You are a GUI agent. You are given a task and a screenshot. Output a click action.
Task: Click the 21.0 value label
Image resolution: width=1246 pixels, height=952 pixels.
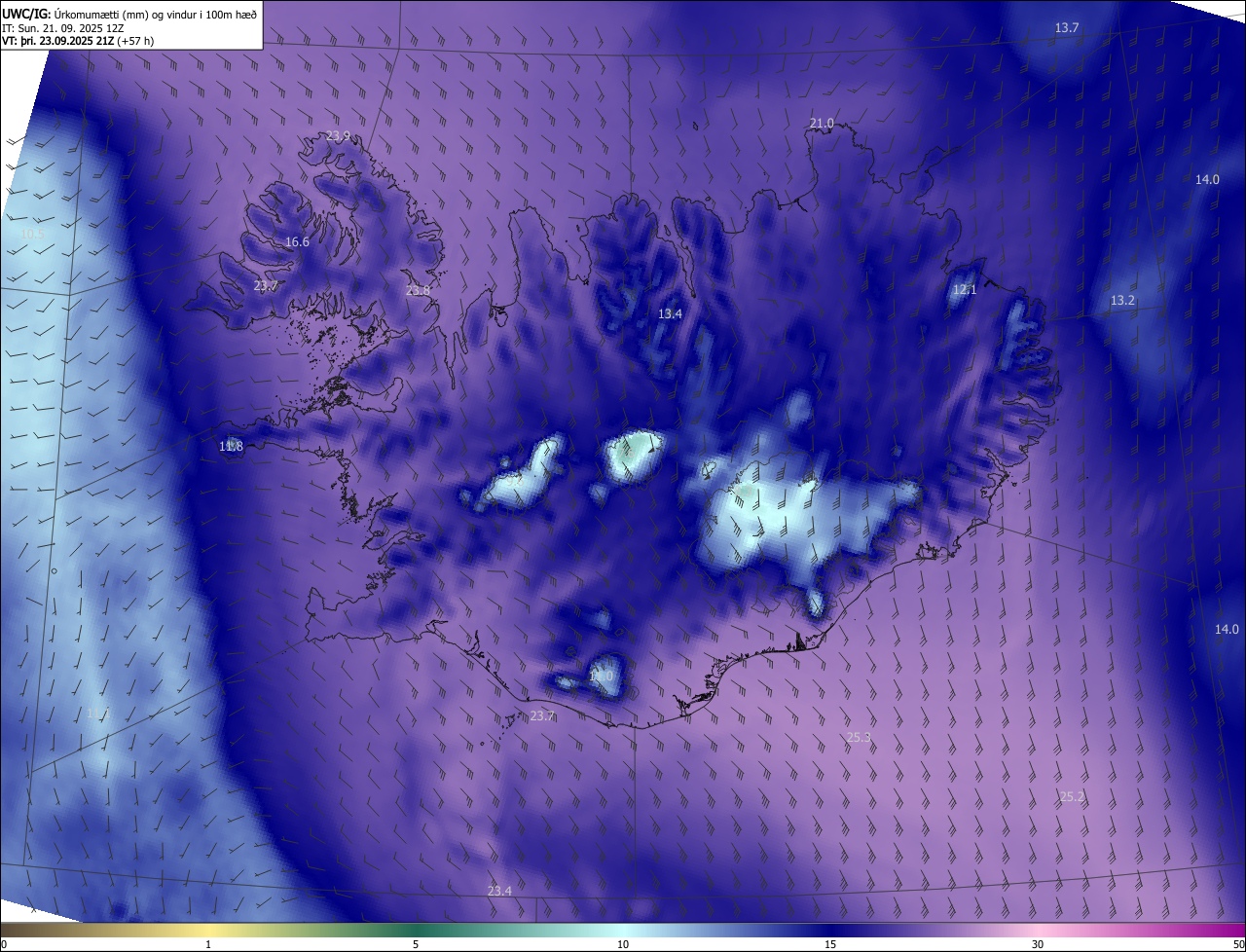[x=822, y=124]
